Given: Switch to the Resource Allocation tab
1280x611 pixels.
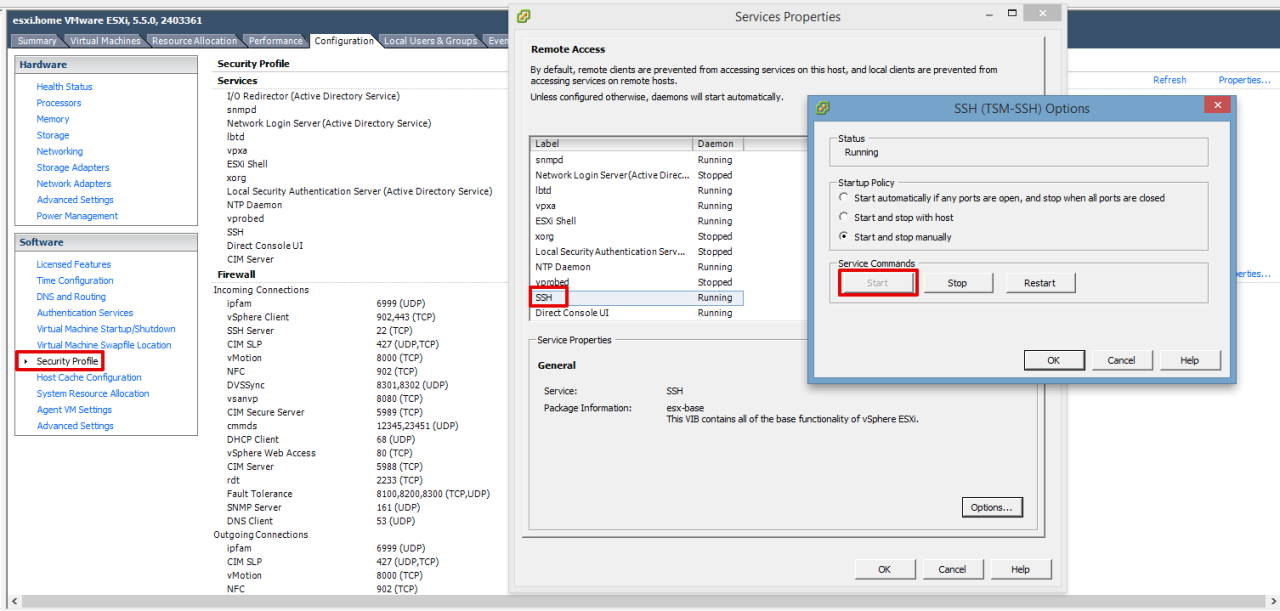Looking at the screenshot, I should 194,41.
